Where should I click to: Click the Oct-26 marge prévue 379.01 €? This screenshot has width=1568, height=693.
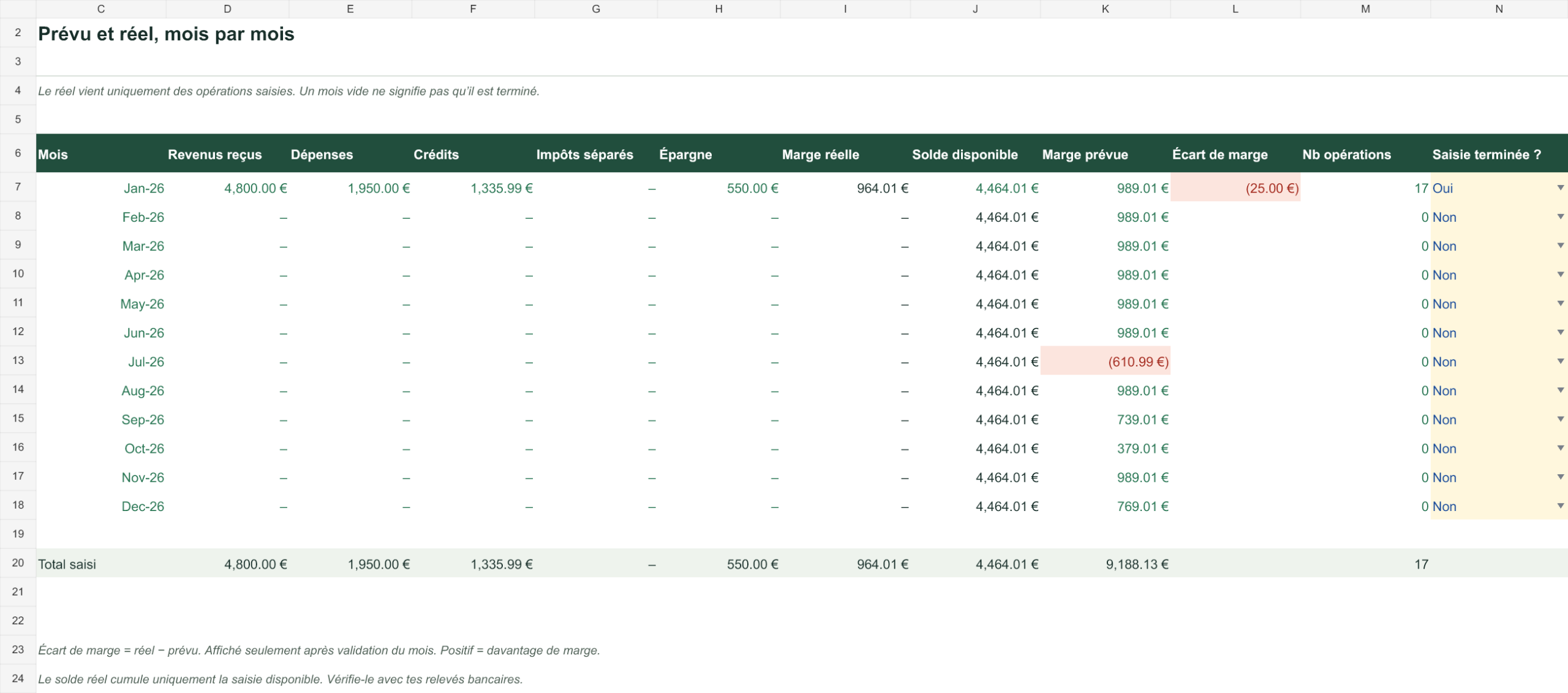pyautogui.click(x=1106, y=449)
